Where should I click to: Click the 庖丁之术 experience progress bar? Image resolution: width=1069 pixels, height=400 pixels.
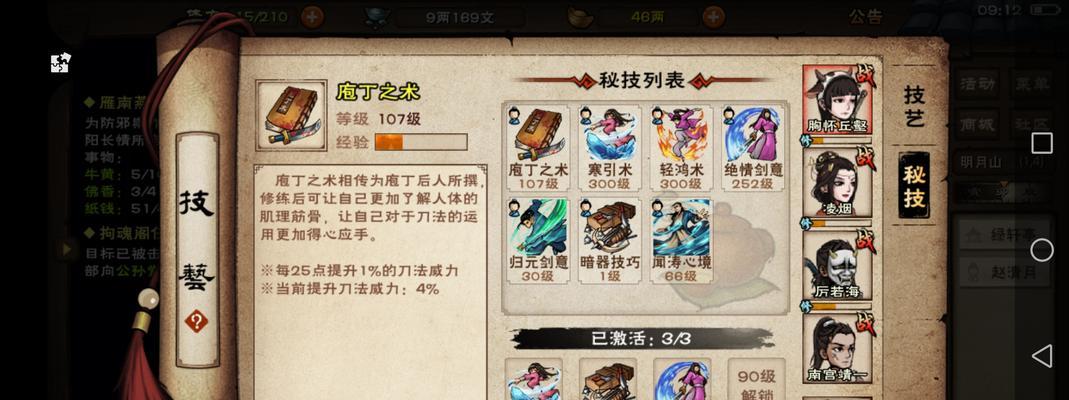(x=421, y=142)
